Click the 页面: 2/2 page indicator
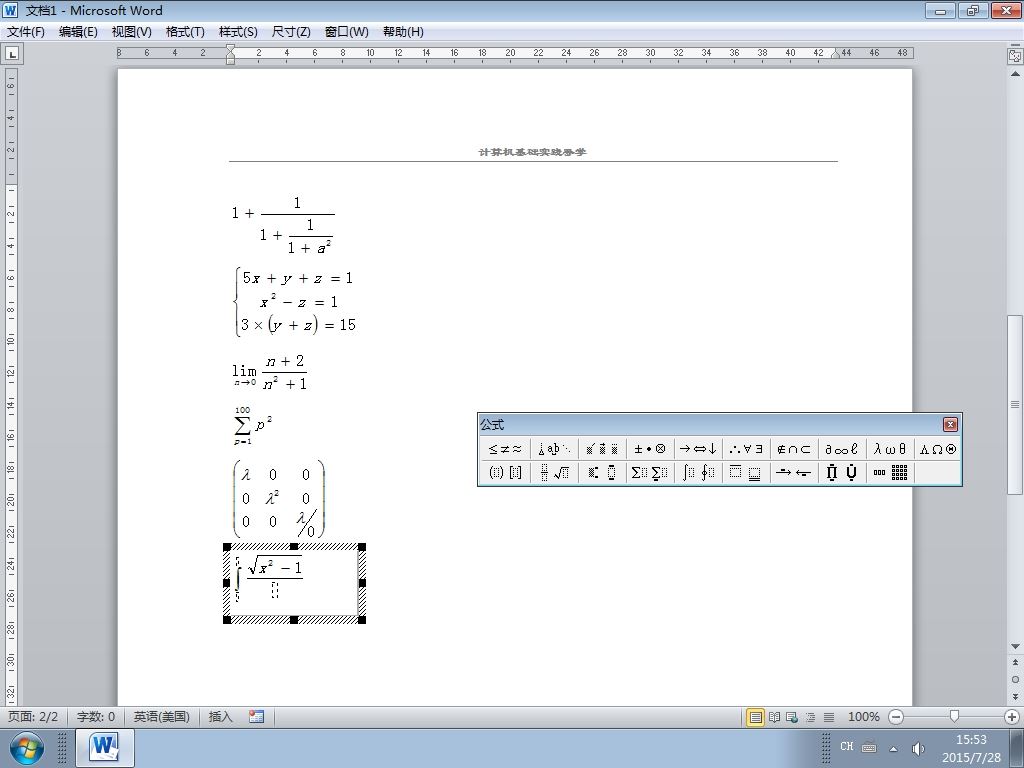 (x=33, y=717)
